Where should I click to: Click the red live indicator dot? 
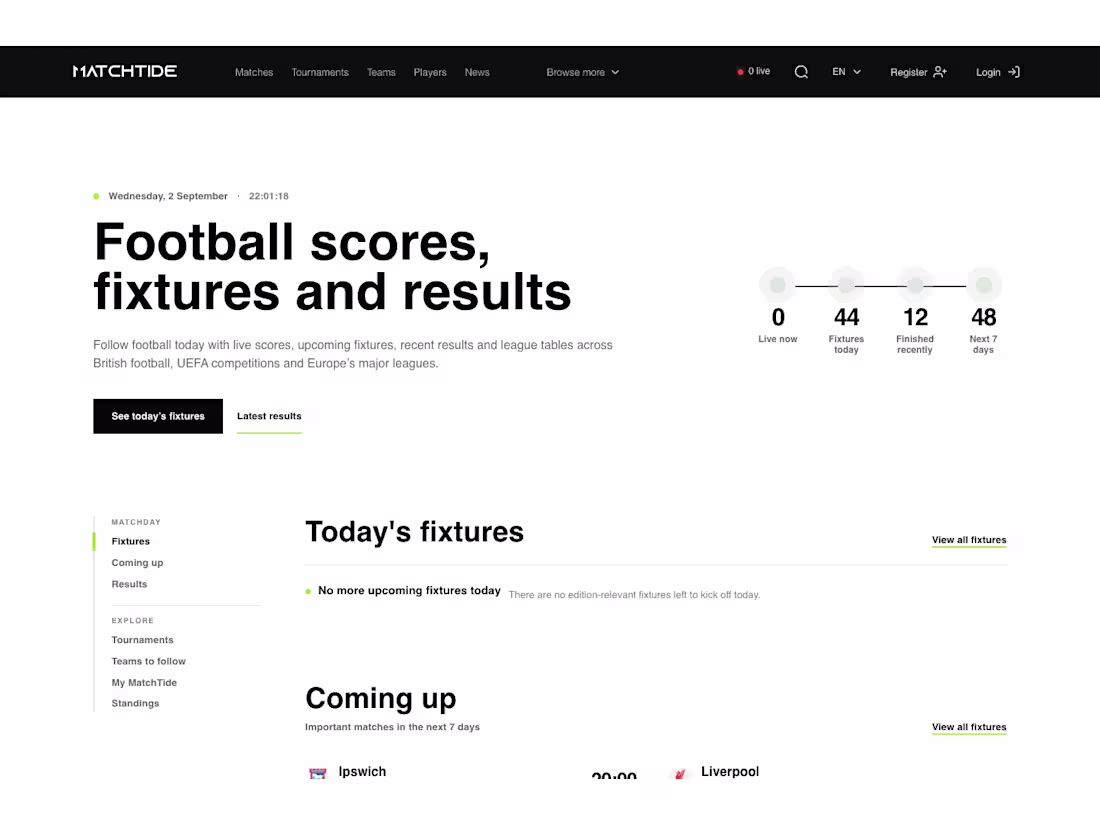[740, 72]
